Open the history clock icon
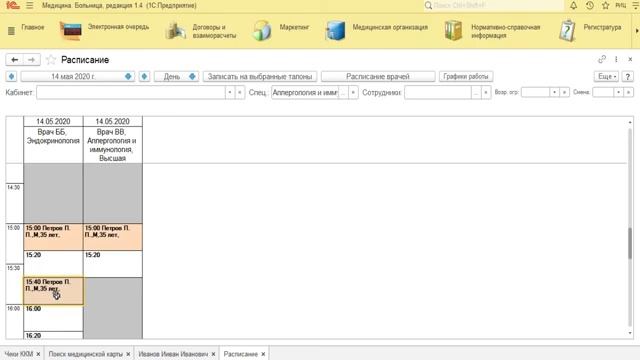Viewport: 640px width, 360px height. pos(589,6)
